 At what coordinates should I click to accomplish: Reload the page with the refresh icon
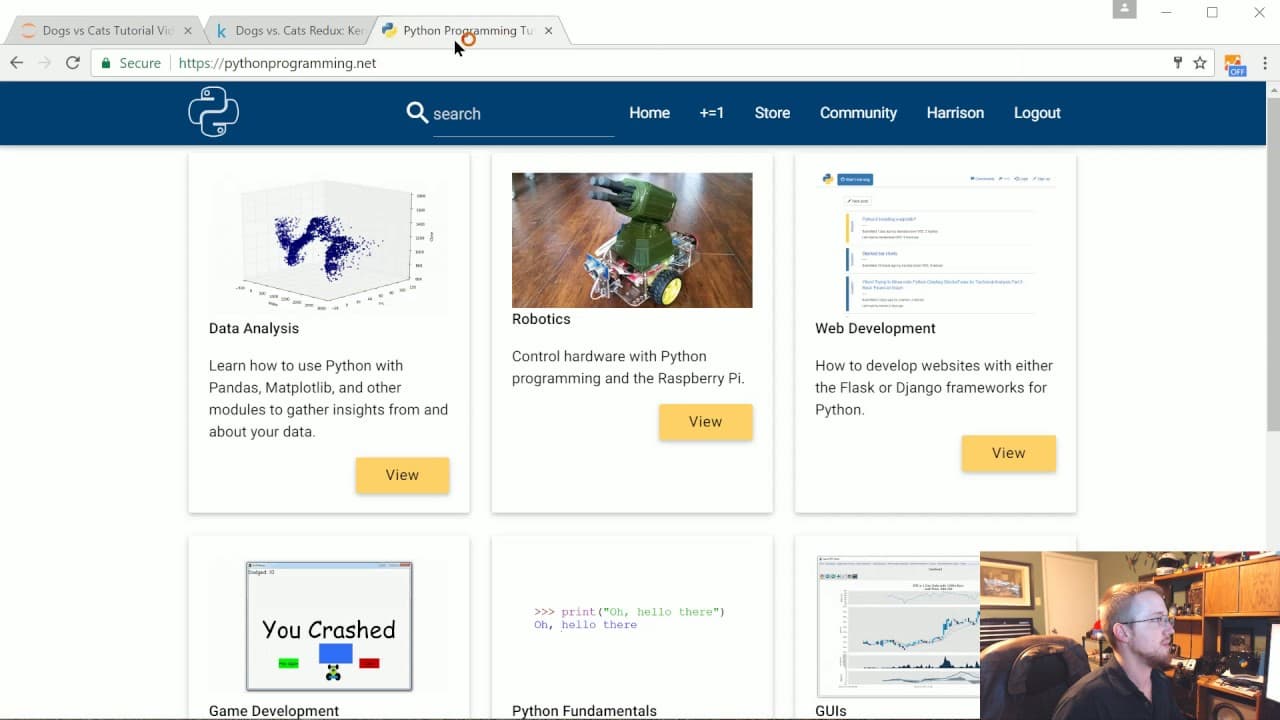coord(73,63)
